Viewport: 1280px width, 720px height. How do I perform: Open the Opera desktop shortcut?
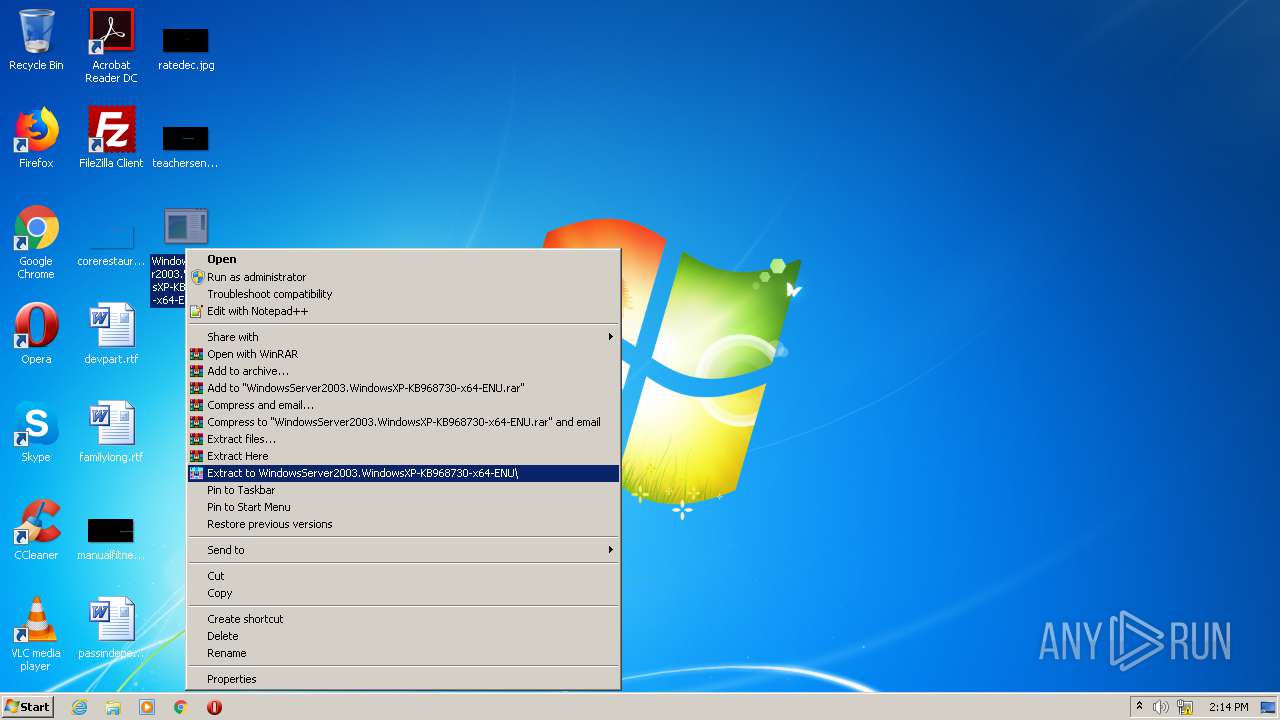pyautogui.click(x=36, y=334)
